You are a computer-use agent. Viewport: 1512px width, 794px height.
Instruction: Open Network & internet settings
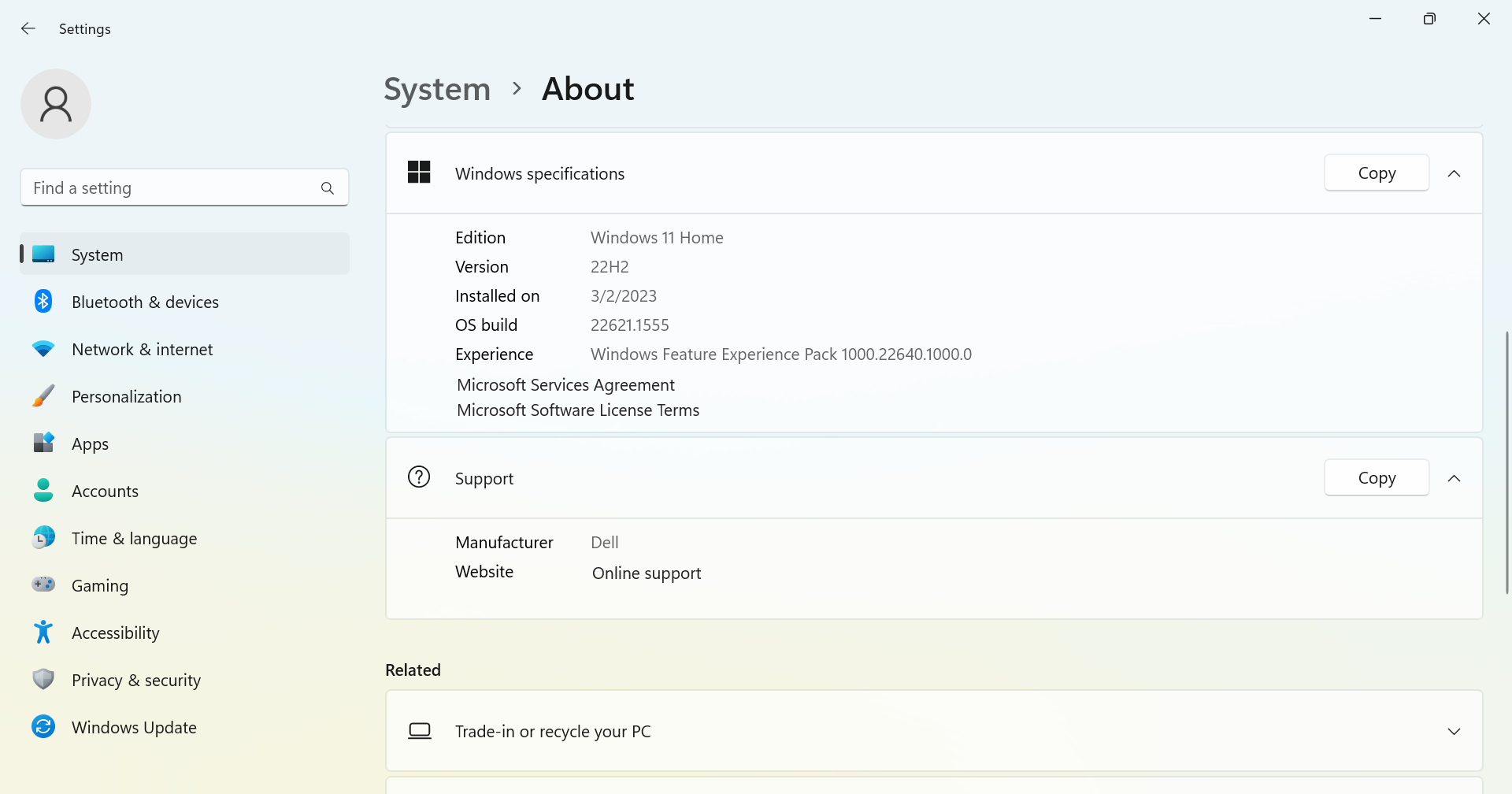[184, 349]
